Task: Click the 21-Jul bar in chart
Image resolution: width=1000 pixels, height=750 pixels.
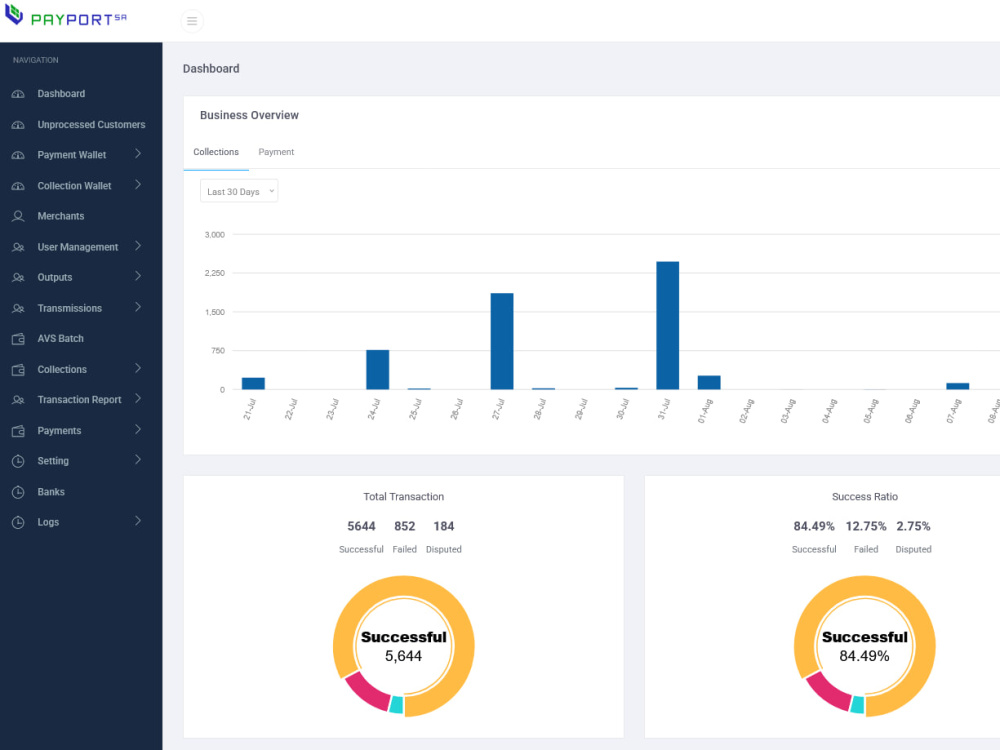Action: pos(253,383)
